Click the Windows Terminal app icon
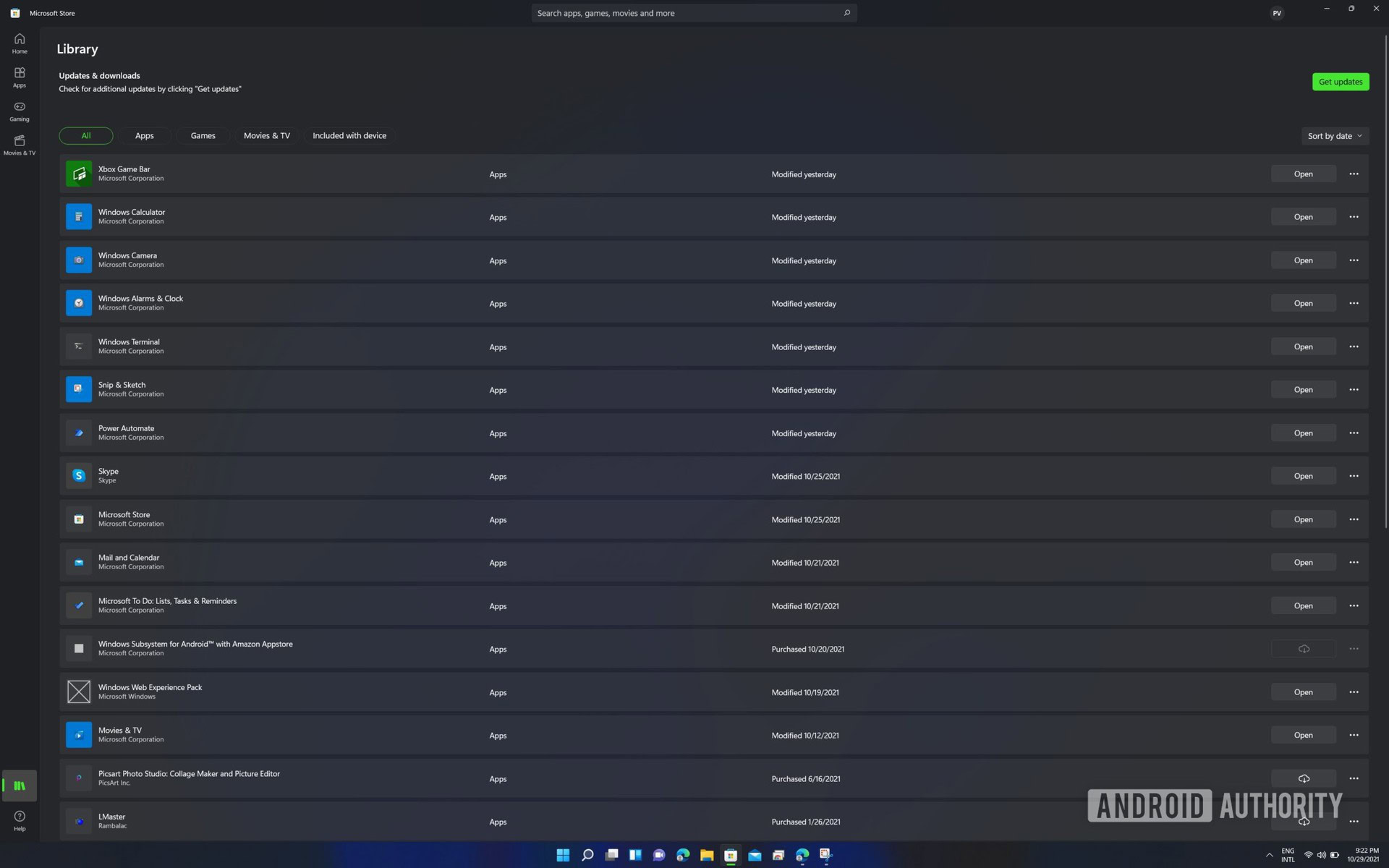This screenshot has height=868, width=1389. pyautogui.click(x=78, y=346)
